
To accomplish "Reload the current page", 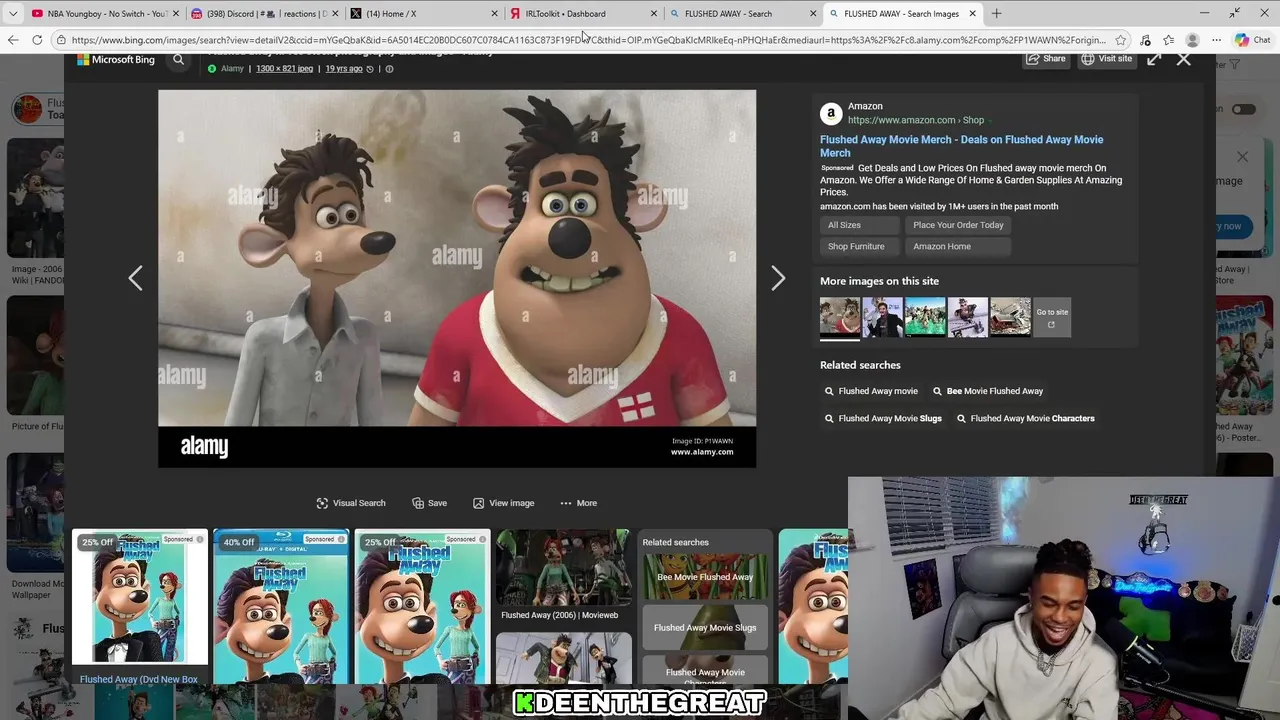I will [37, 40].
